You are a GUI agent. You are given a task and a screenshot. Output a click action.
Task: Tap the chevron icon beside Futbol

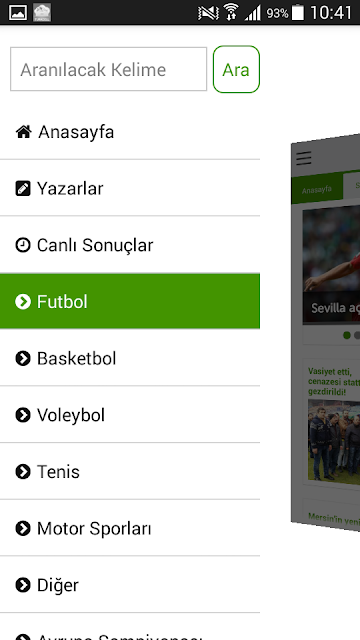23,302
